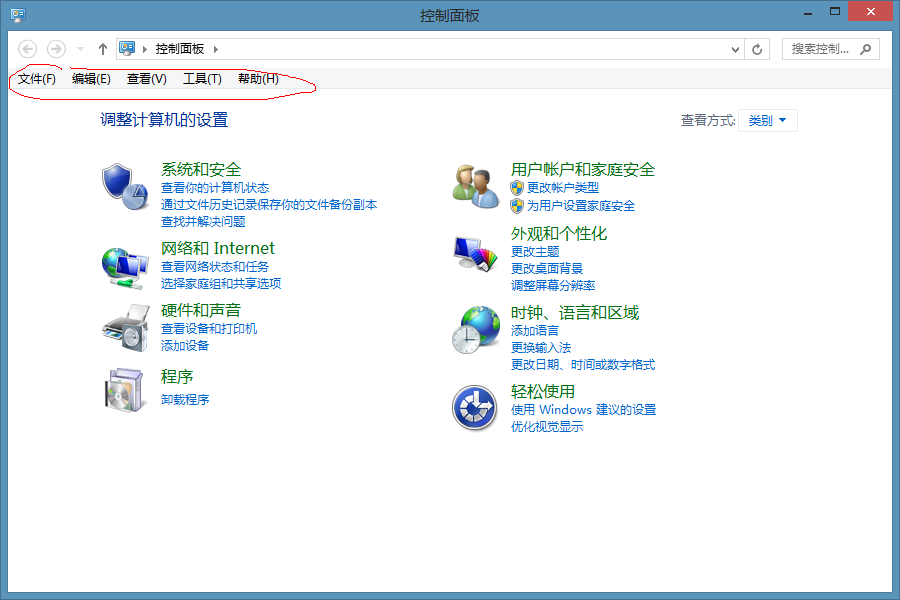Open the 网络和 Internet heading link
The width and height of the screenshot is (900, 600).
click(x=218, y=248)
